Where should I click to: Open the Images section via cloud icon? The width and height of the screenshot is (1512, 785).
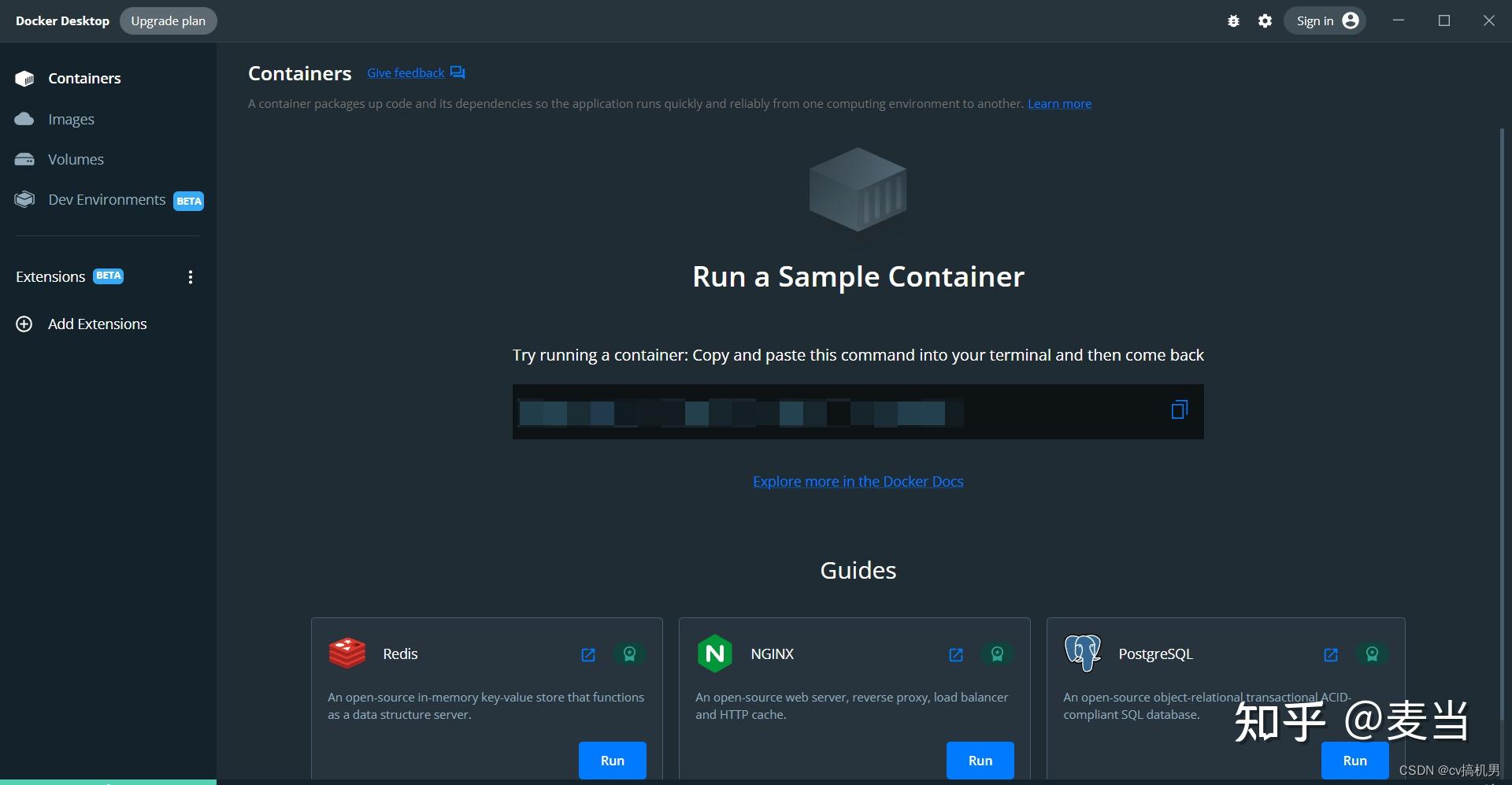coord(24,119)
